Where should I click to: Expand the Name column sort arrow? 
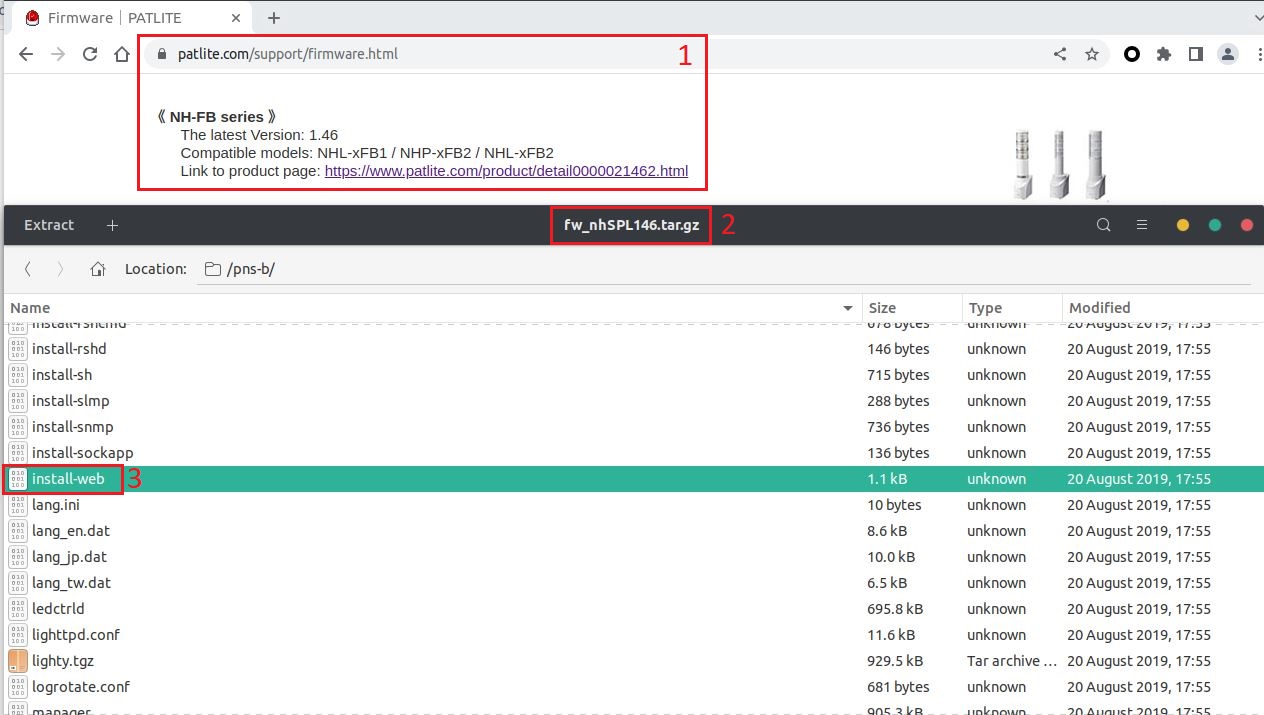pyautogui.click(x=848, y=308)
